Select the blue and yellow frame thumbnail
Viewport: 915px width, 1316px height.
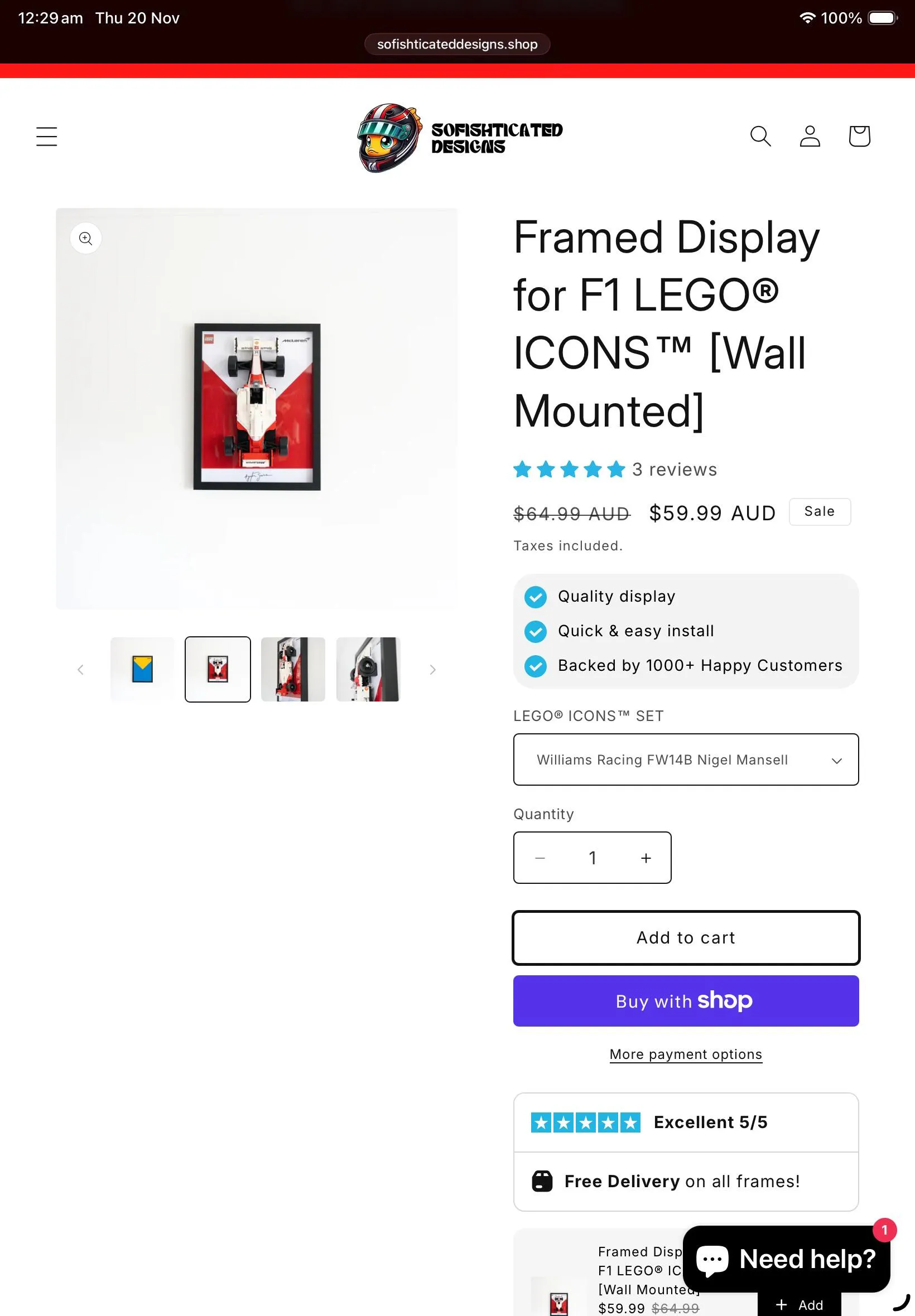(x=142, y=670)
